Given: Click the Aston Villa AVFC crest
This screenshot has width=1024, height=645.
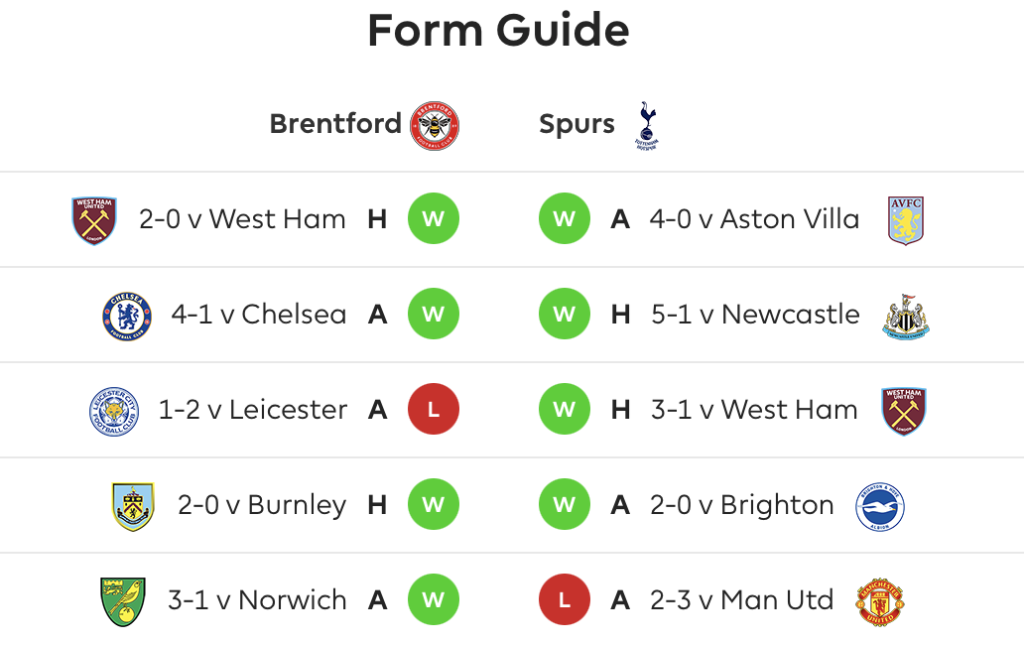Looking at the screenshot, I should tap(906, 221).
